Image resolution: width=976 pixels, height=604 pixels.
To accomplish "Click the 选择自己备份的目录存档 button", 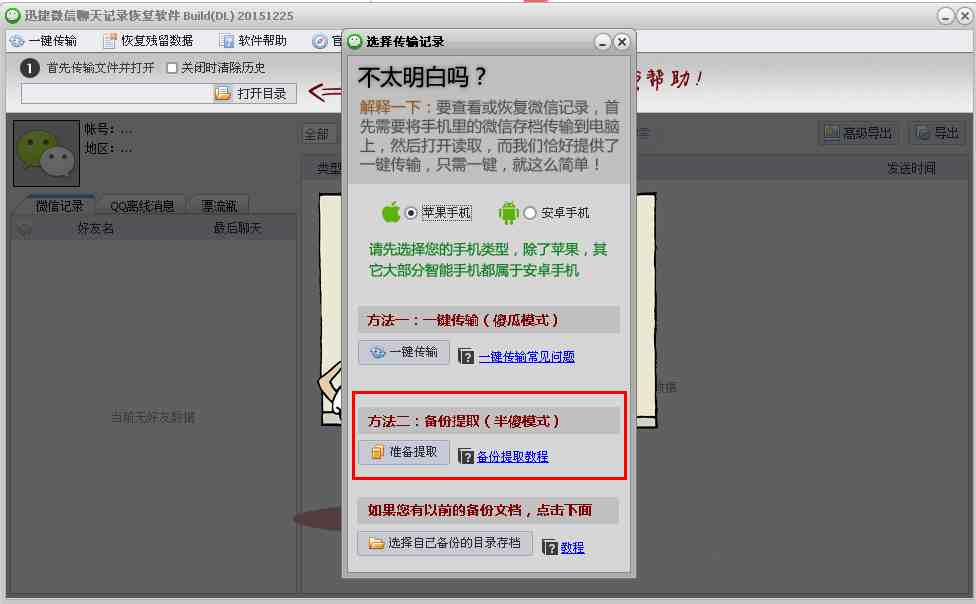I will tap(445, 543).
